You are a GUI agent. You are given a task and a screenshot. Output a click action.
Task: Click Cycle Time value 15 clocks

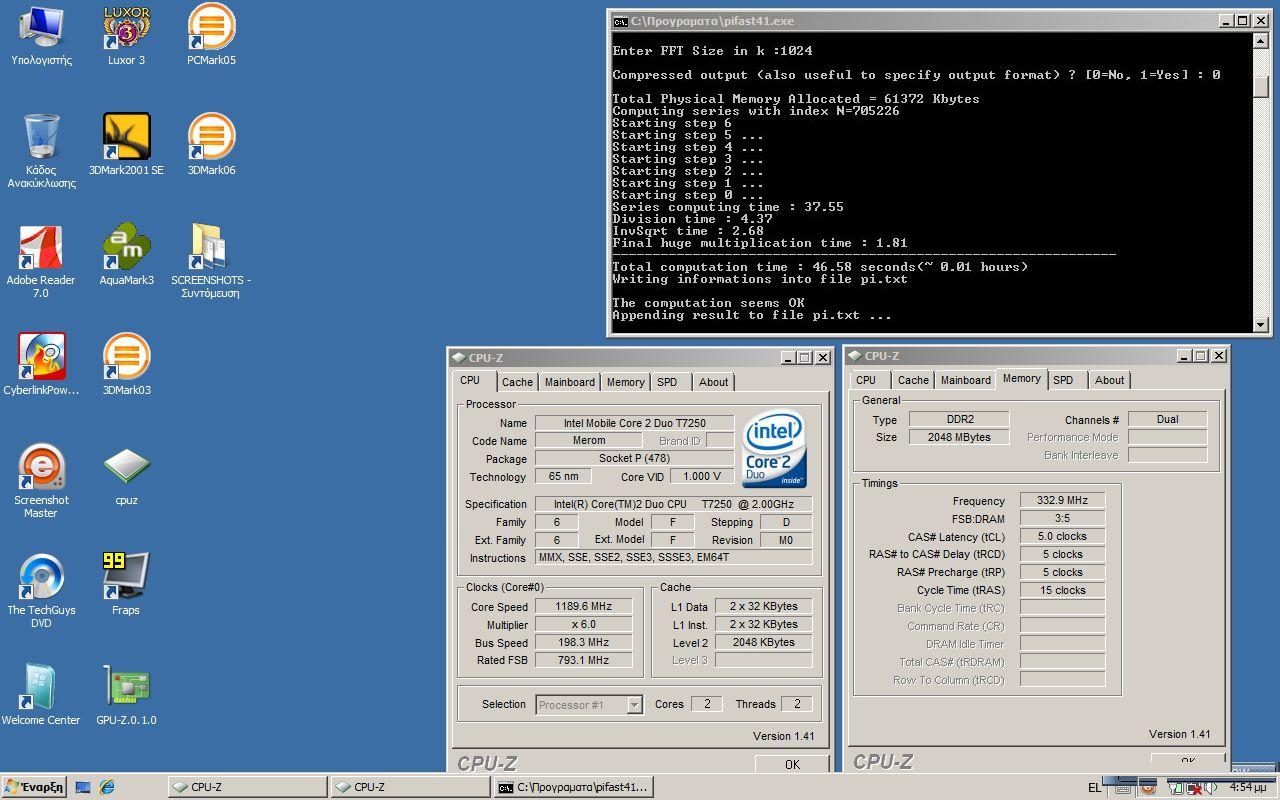pos(1062,590)
